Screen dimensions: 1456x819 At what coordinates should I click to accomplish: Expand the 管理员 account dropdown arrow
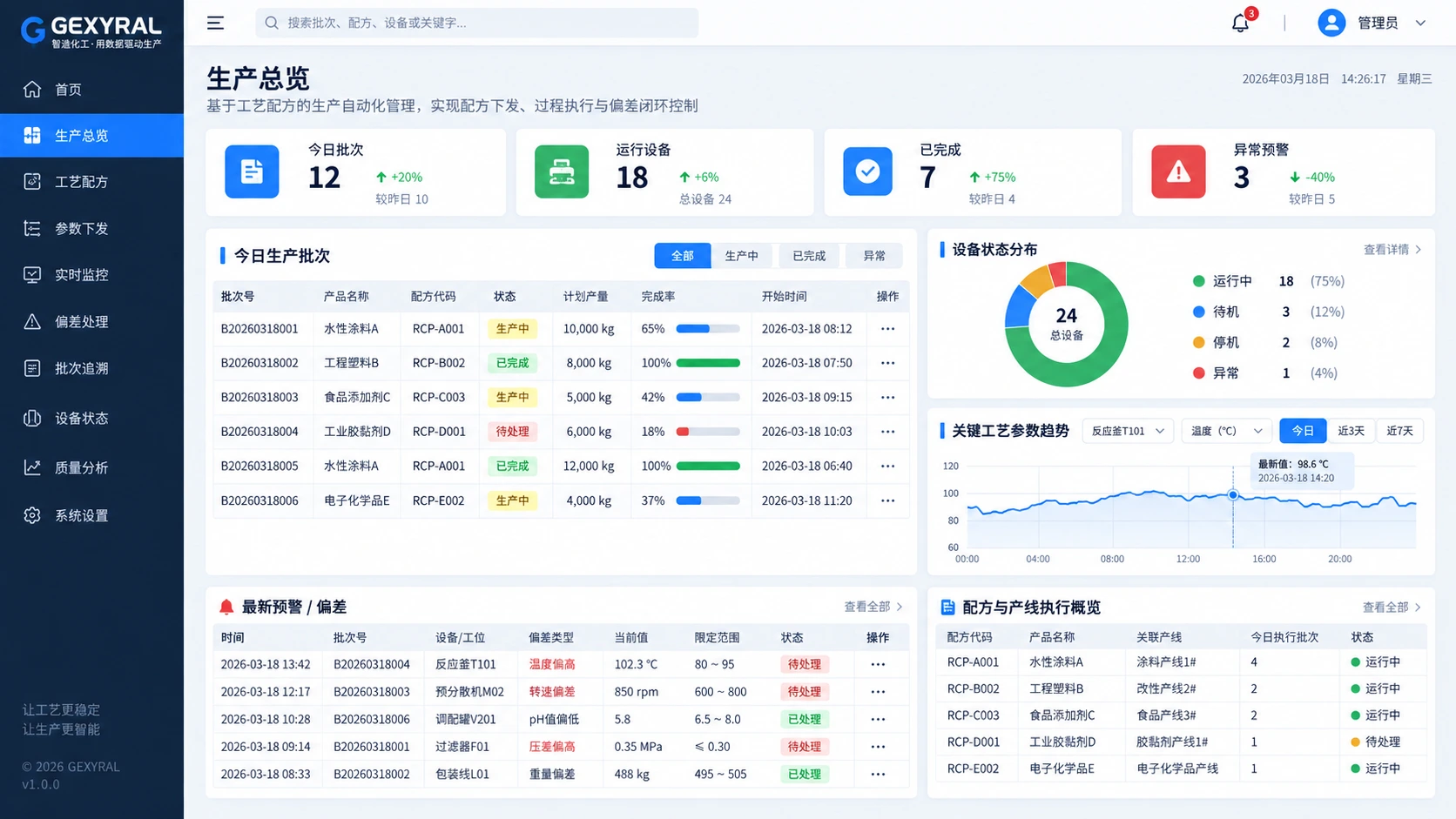tap(1420, 23)
